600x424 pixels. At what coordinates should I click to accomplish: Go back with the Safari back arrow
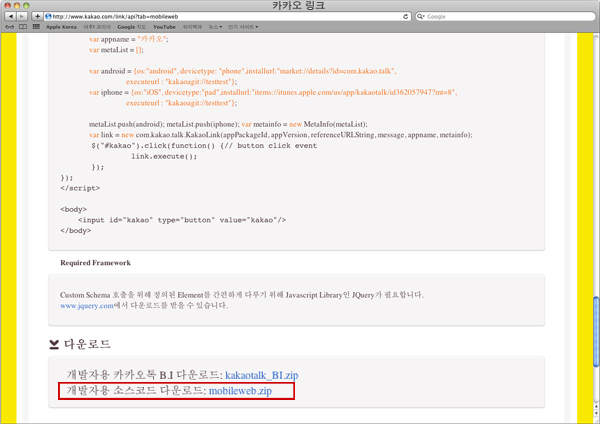pos(10,16)
